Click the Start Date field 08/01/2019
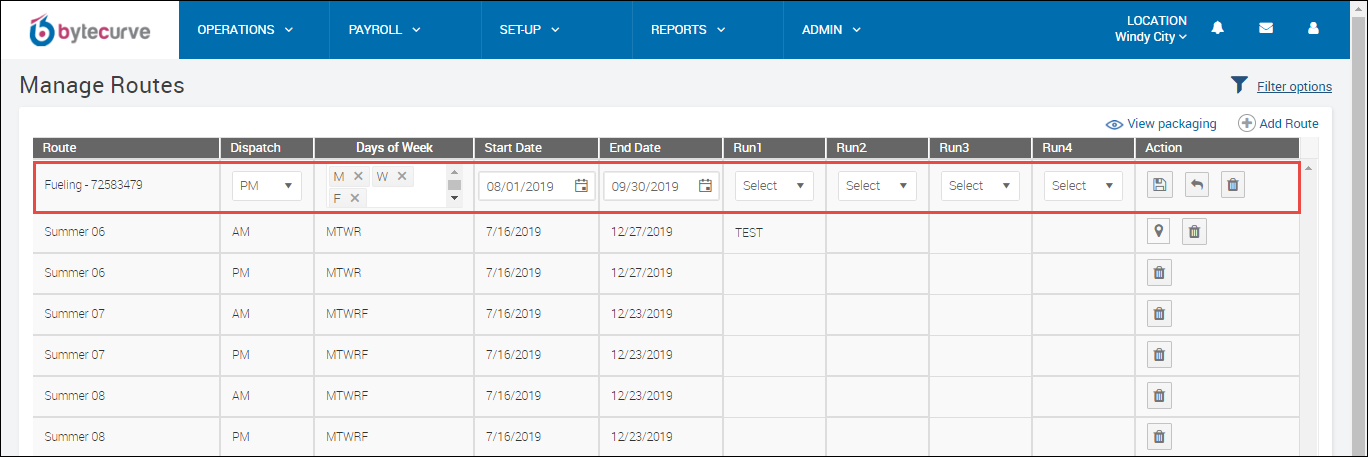Image resolution: width=1368 pixels, height=457 pixels. click(537, 186)
